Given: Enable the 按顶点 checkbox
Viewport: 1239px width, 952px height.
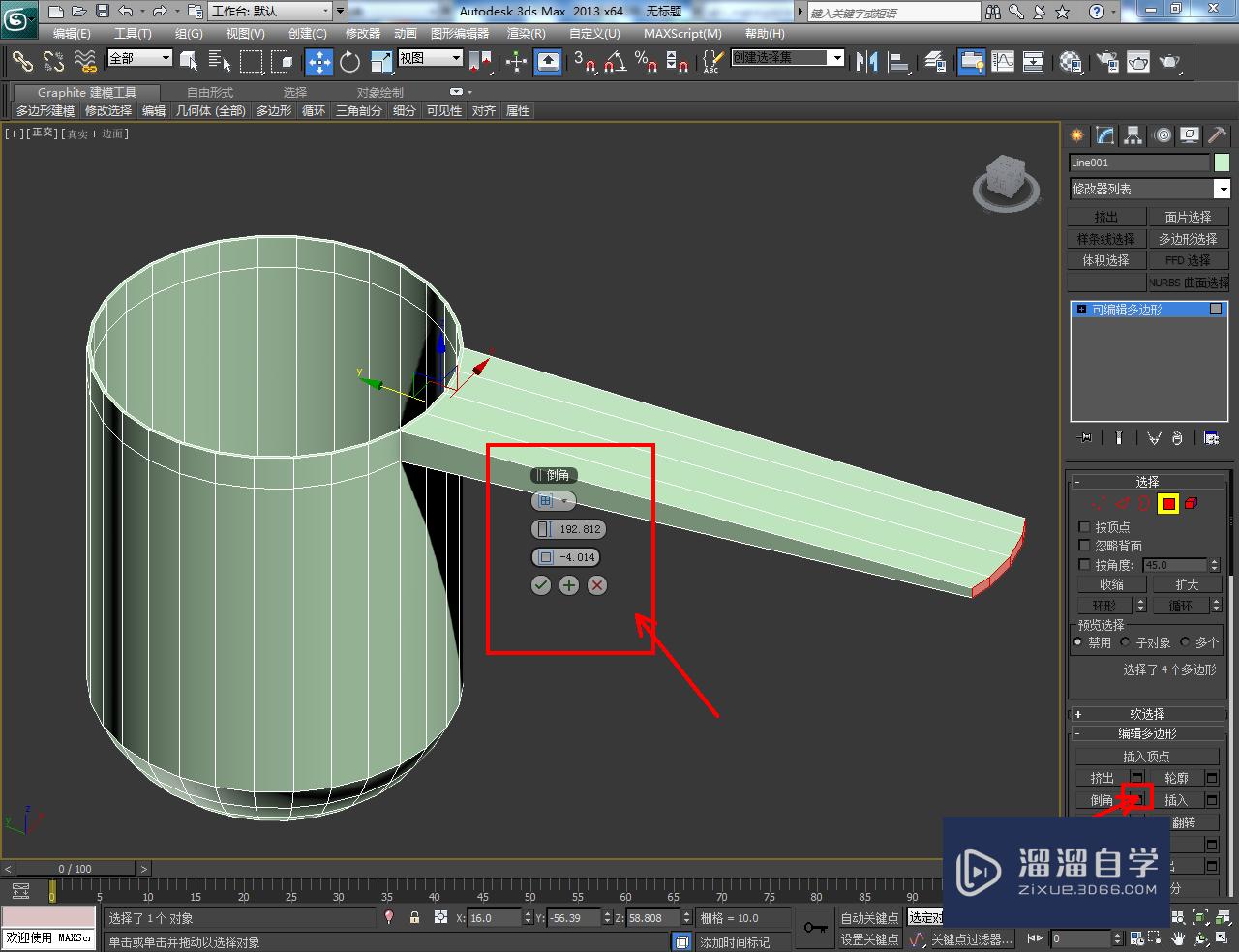Looking at the screenshot, I should point(1084,527).
